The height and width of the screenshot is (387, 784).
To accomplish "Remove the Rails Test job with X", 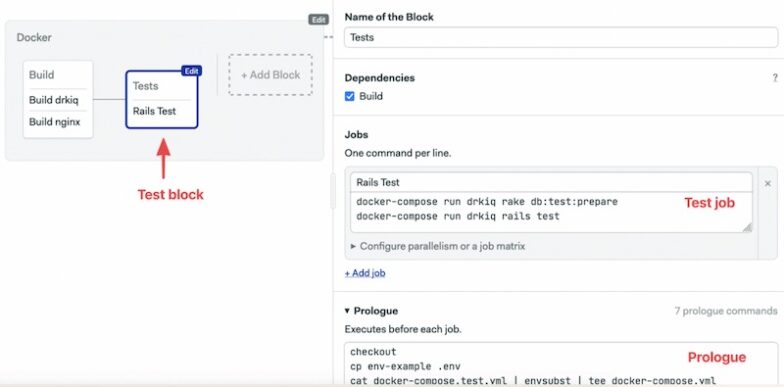I will click(x=768, y=184).
